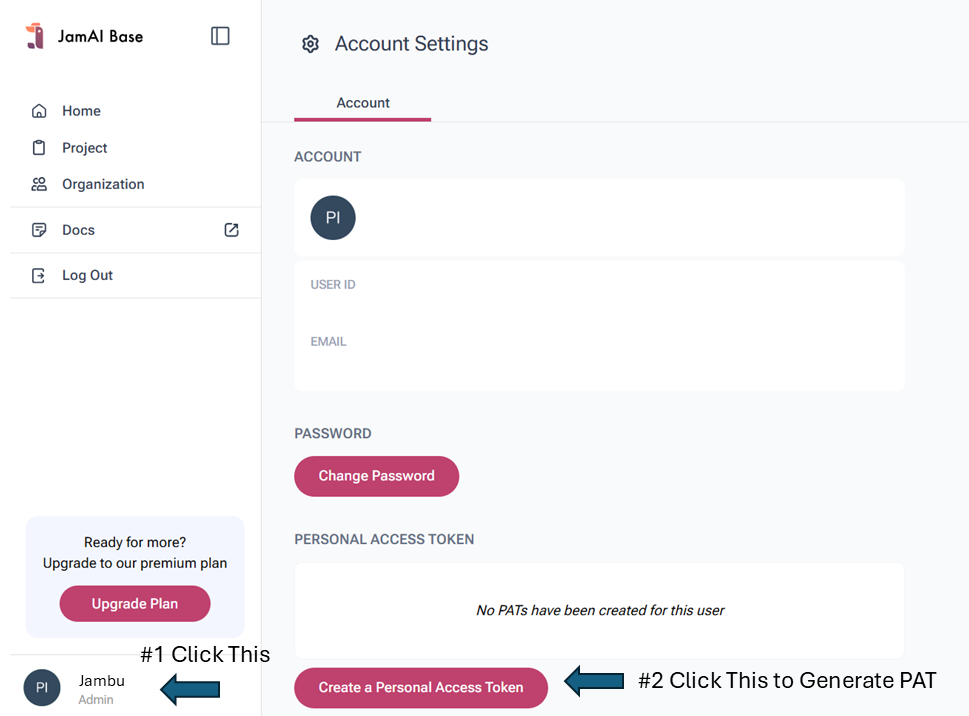Open the Organization page
The width and height of the screenshot is (969, 716).
103,184
